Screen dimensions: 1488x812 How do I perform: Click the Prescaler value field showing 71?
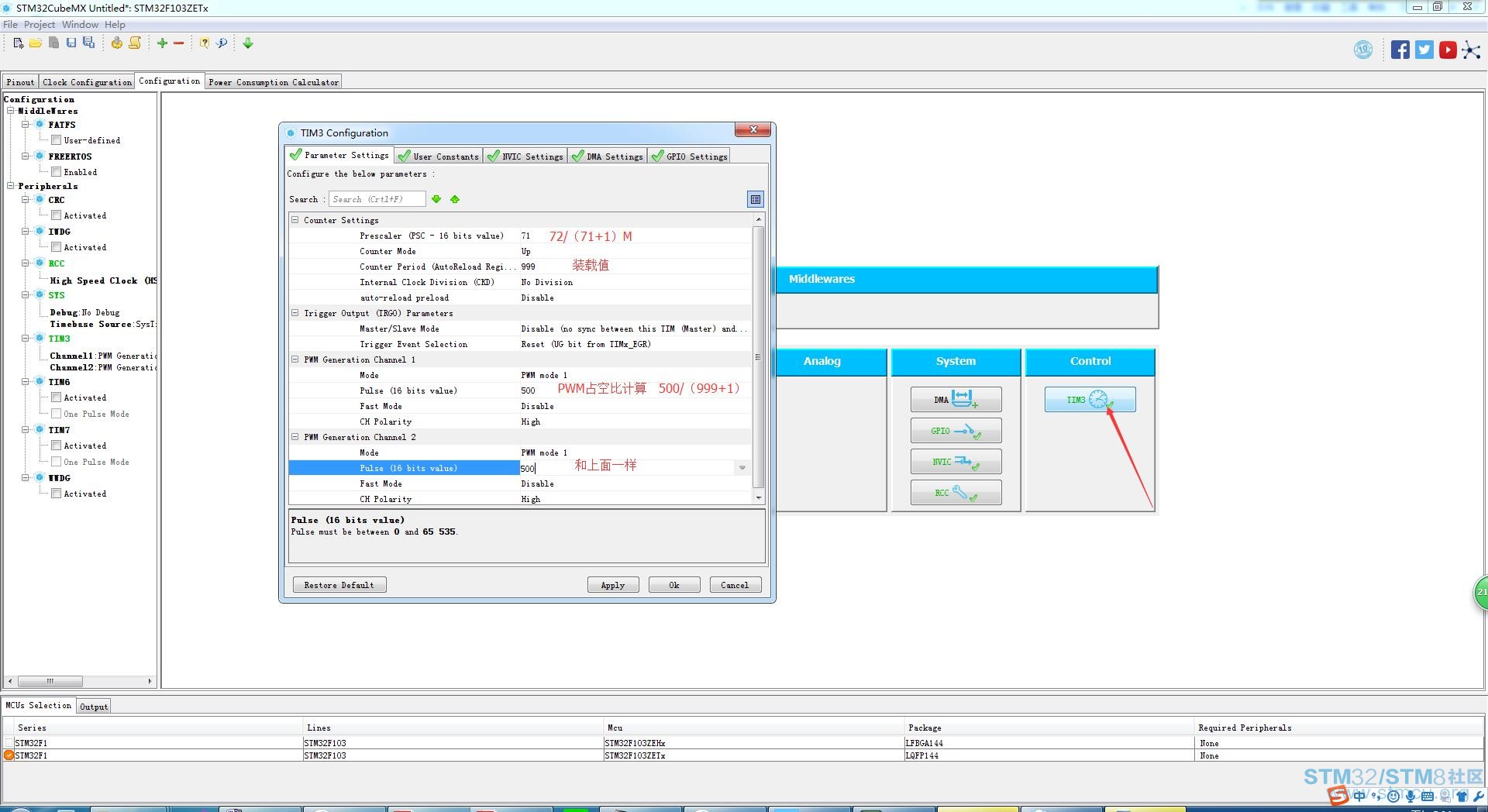635,236
